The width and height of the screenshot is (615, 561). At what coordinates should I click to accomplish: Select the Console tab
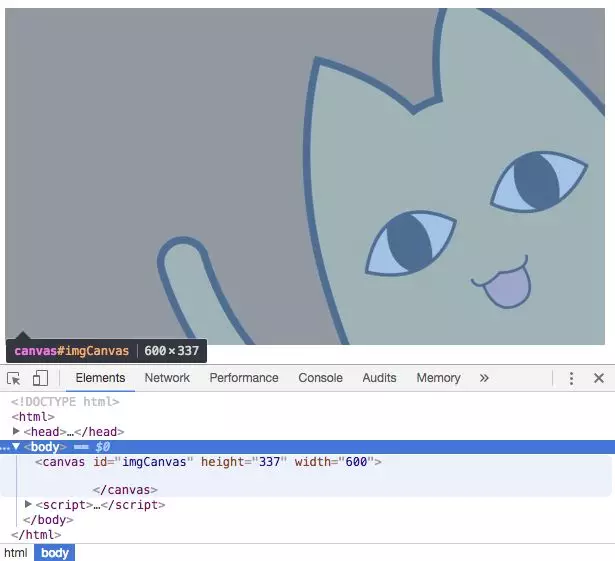[320, 378]
